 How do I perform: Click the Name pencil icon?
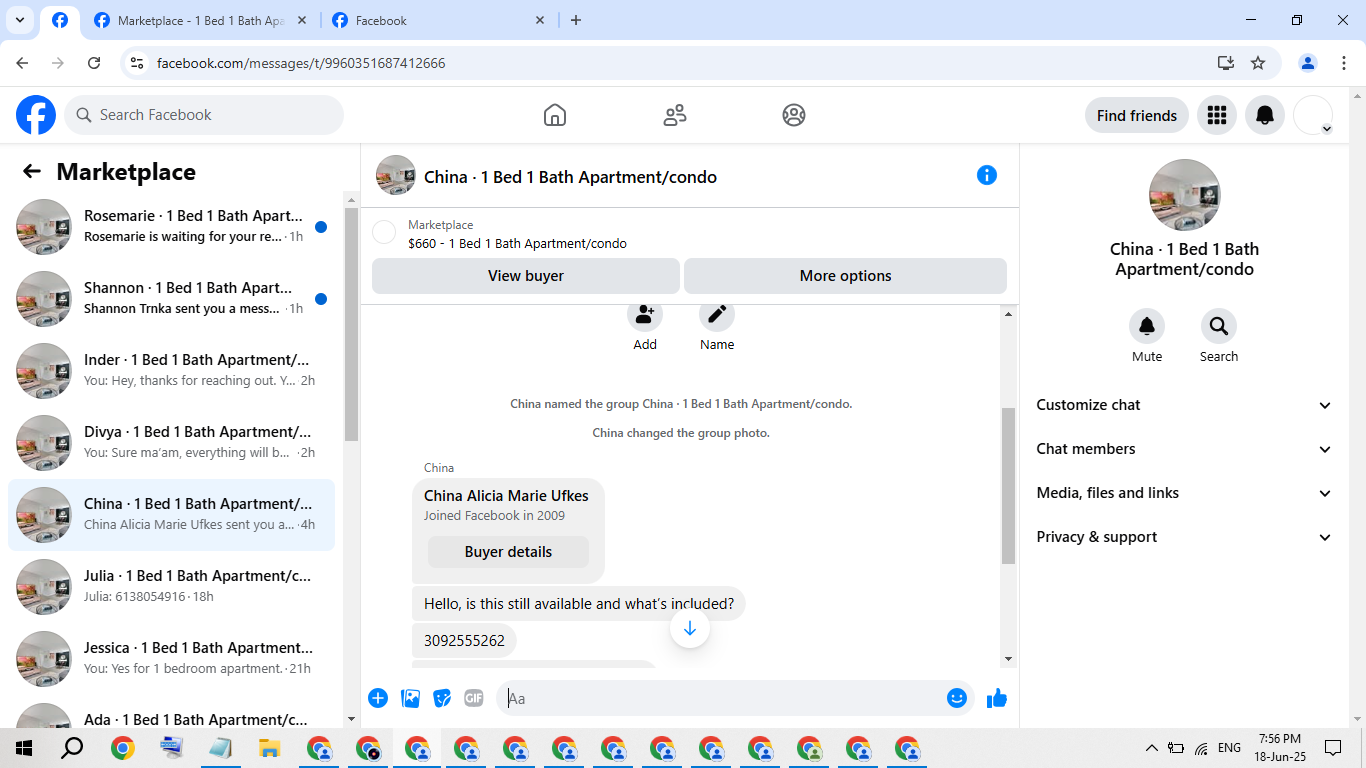717,314
